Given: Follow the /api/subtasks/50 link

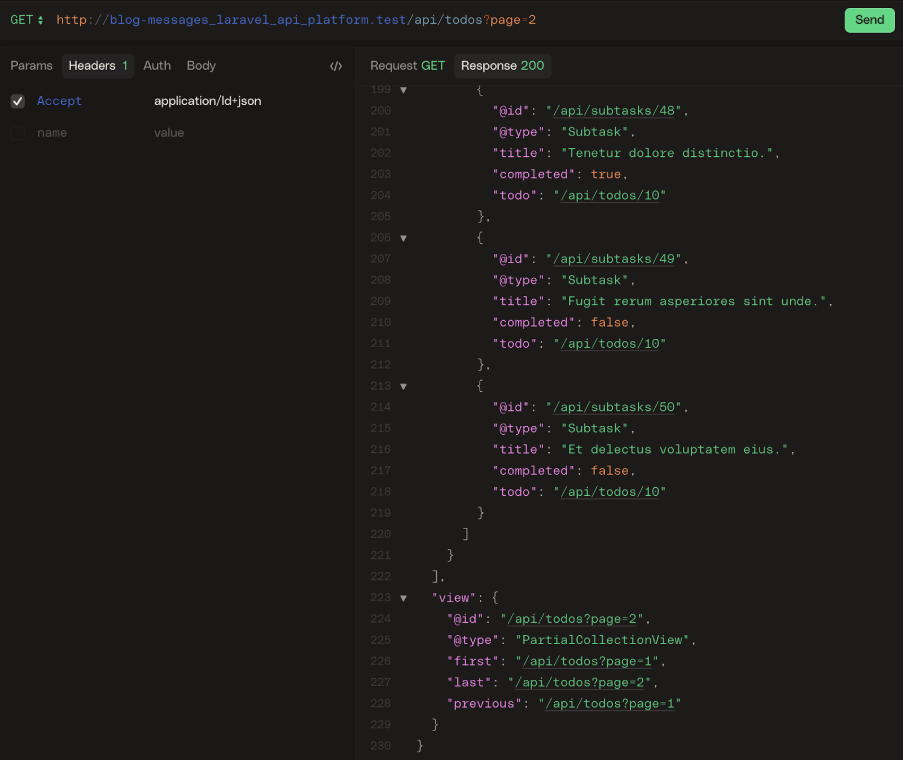Looking at the screenshot, I should 614,407.
